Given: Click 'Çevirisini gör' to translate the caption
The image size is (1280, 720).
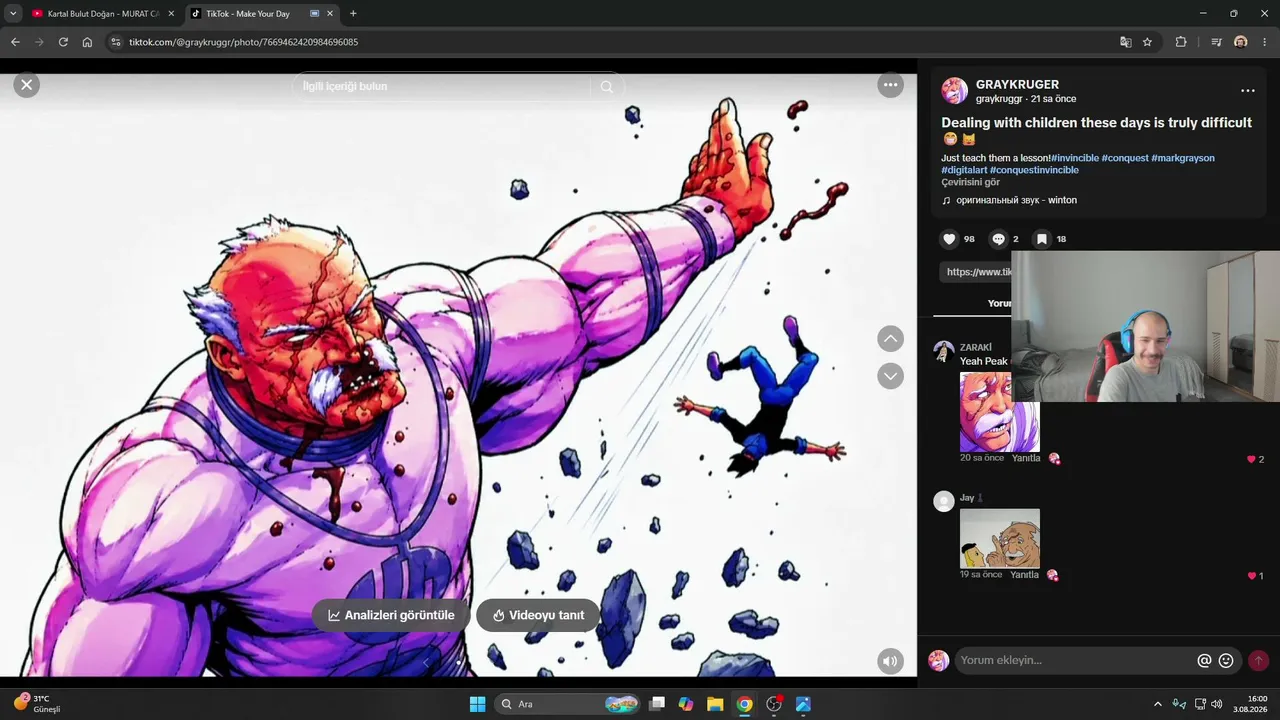Looking at the screenshot, I should [x=970, y=182].
